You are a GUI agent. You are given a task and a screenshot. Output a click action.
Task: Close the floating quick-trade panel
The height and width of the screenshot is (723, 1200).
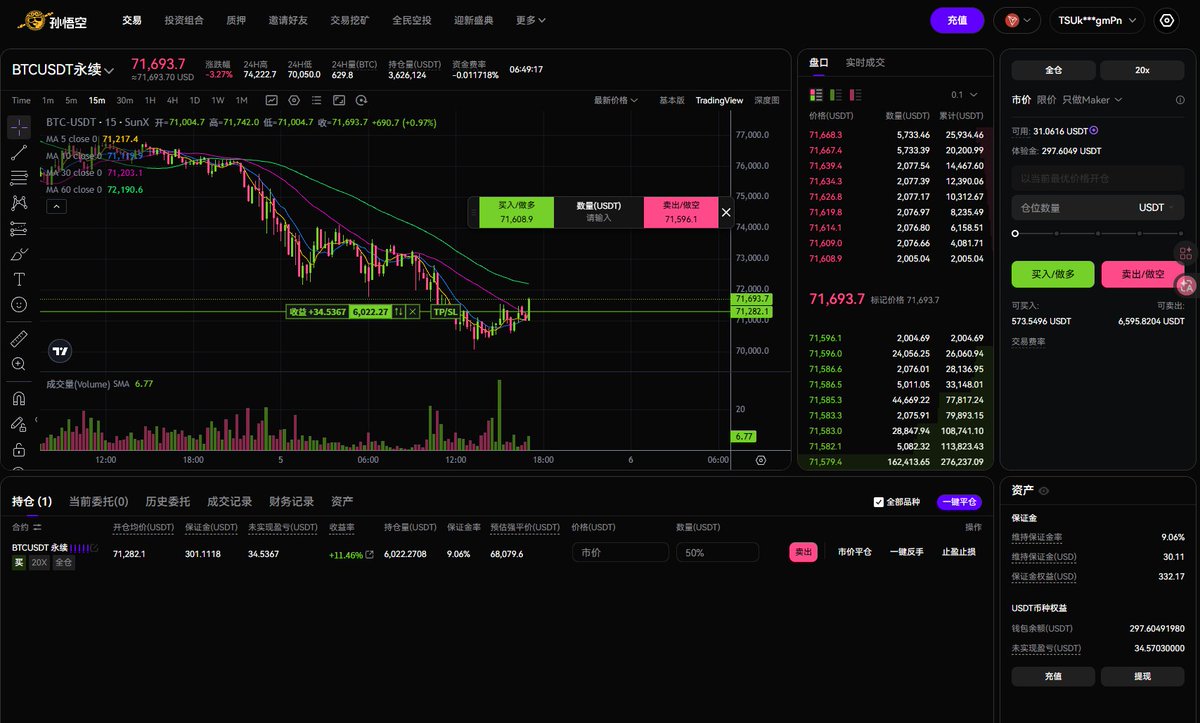pyautogui.click(x=726, y=212)
